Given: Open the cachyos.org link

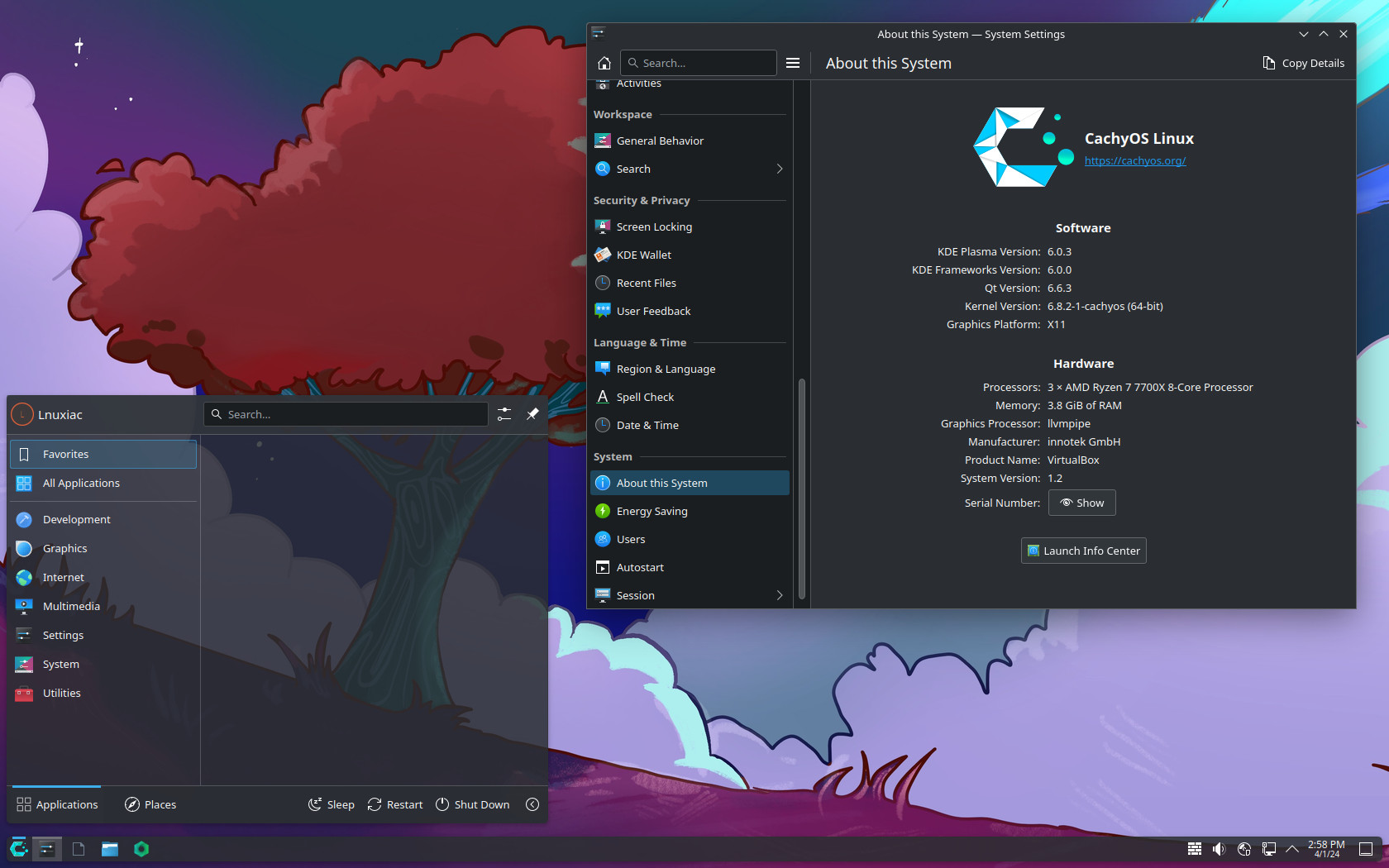Looking at the screenshot, I should click(1135, 160).
